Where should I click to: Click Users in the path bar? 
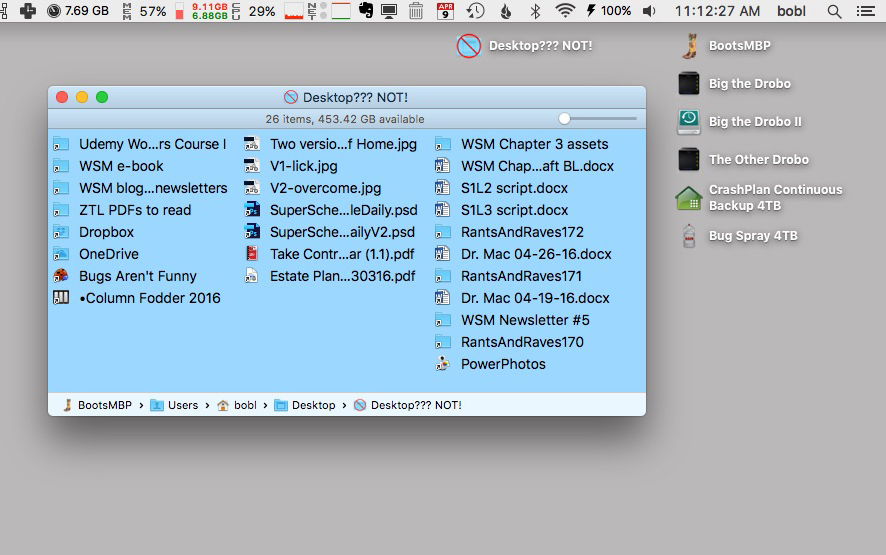tap(175, 405)
